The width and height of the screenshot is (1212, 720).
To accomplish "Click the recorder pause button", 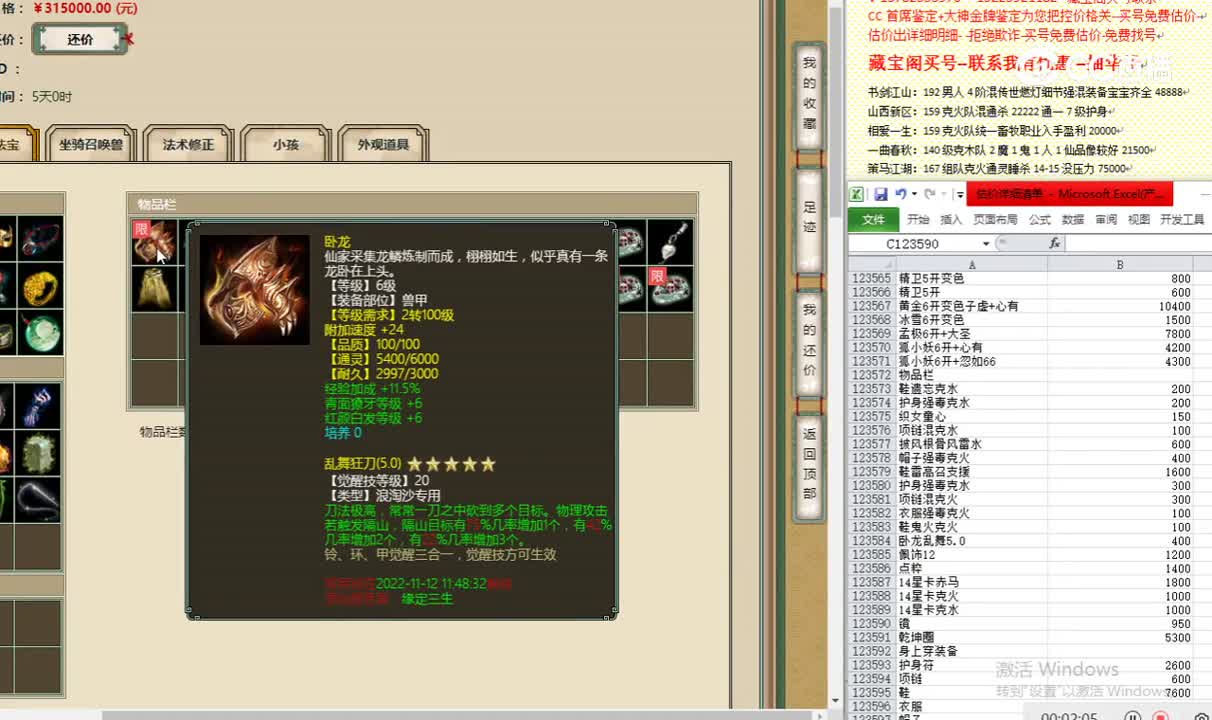I will click(x=1133, y=716).
